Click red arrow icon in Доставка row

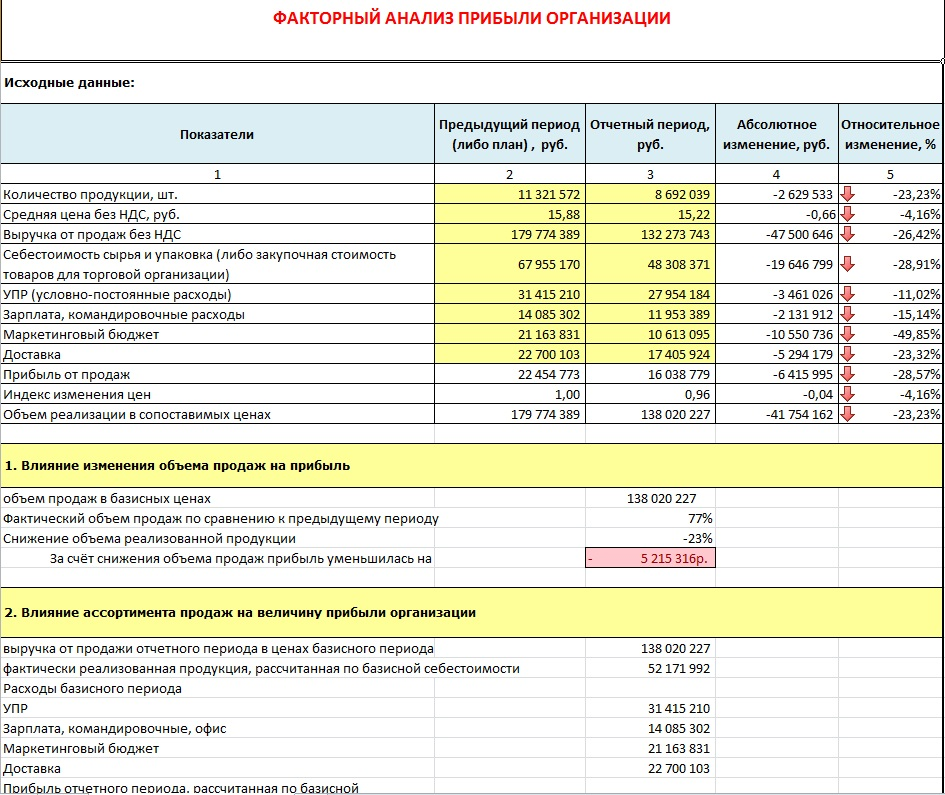coord(847,354)
